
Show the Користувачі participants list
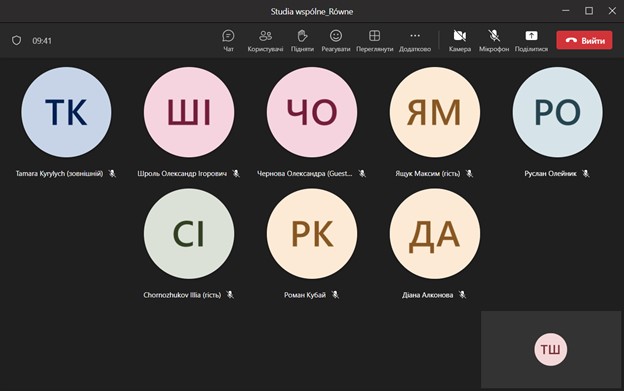pyautogui.click(x=265, y=41)
